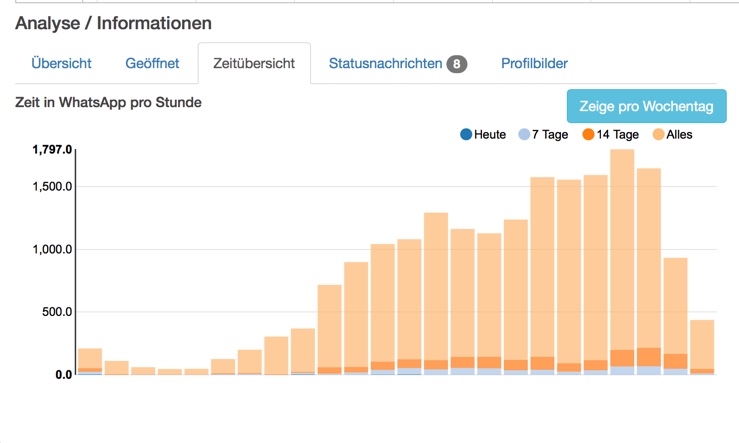Click the Analyse / Informationen heading
Screen dimensions: 739x443
point(113,23)
